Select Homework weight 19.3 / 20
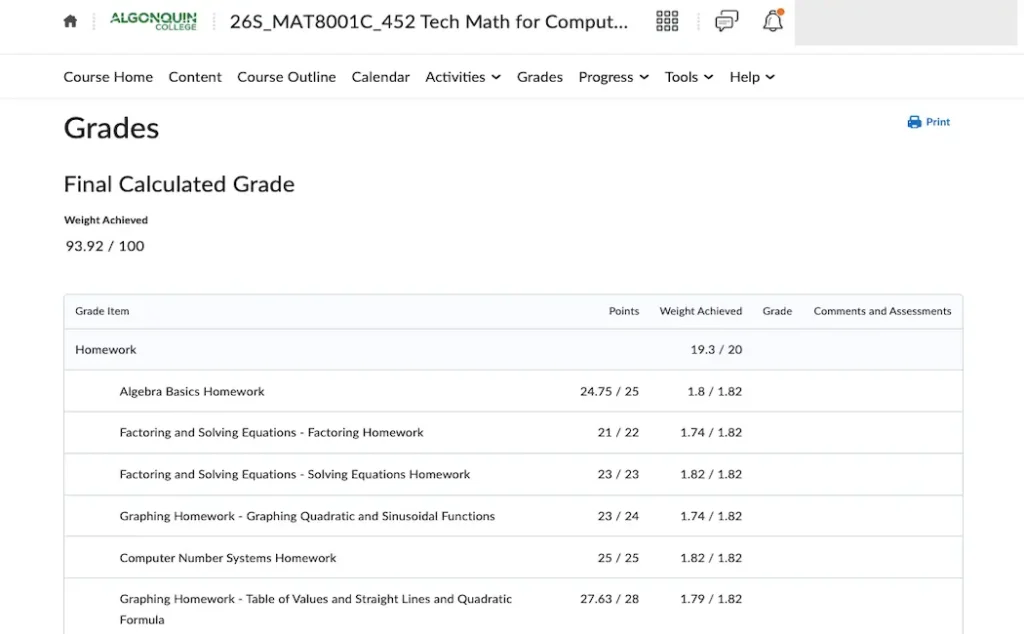Image resolution: width=1024 pixels, height=634 pixels. coord(716,350)
